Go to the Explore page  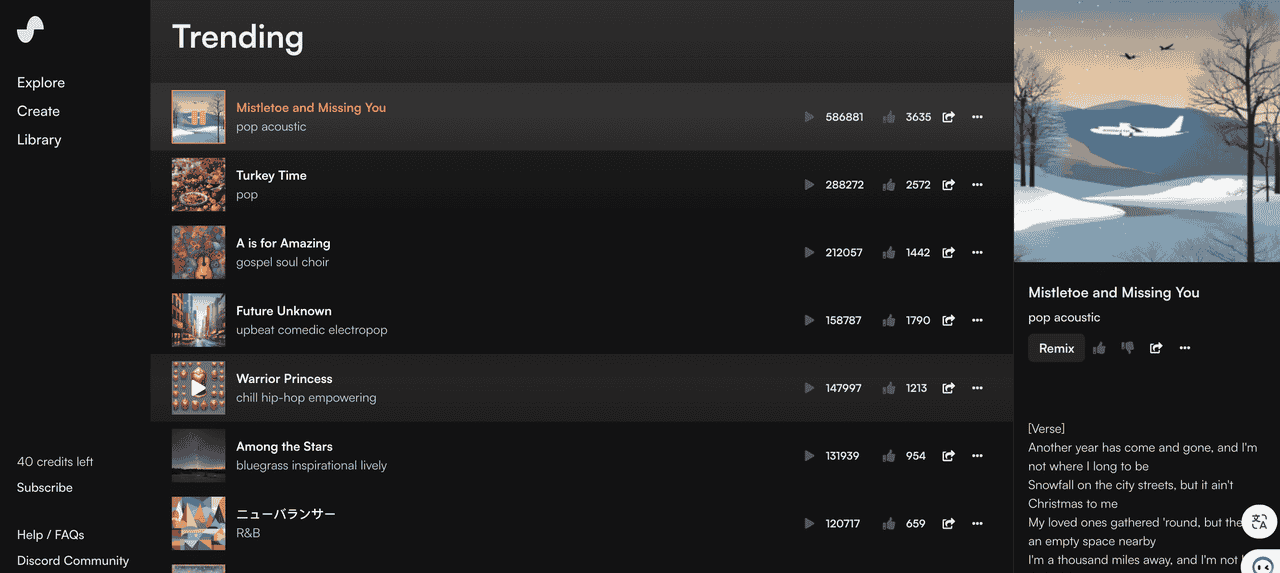tap(41, 83)
